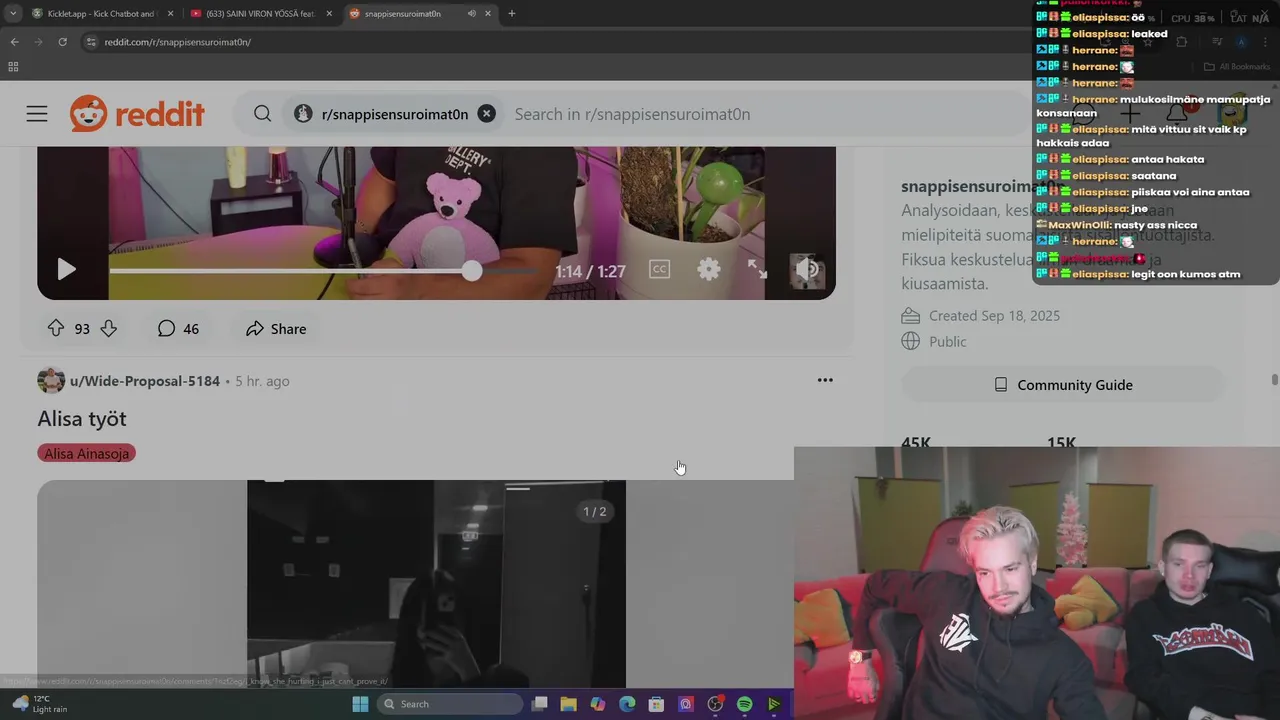1280x720 pixels.
Task: Play the video post
Action: [66, 269]
